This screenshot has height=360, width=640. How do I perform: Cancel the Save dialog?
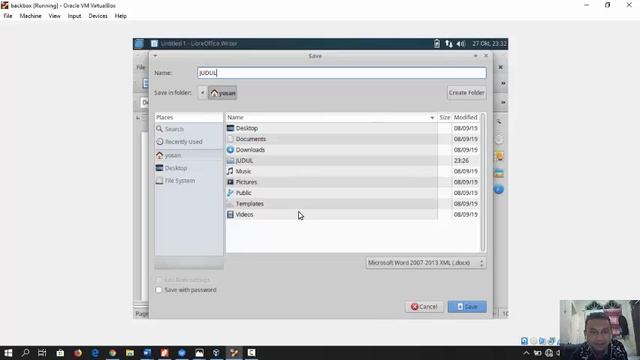tap(424, 307)
